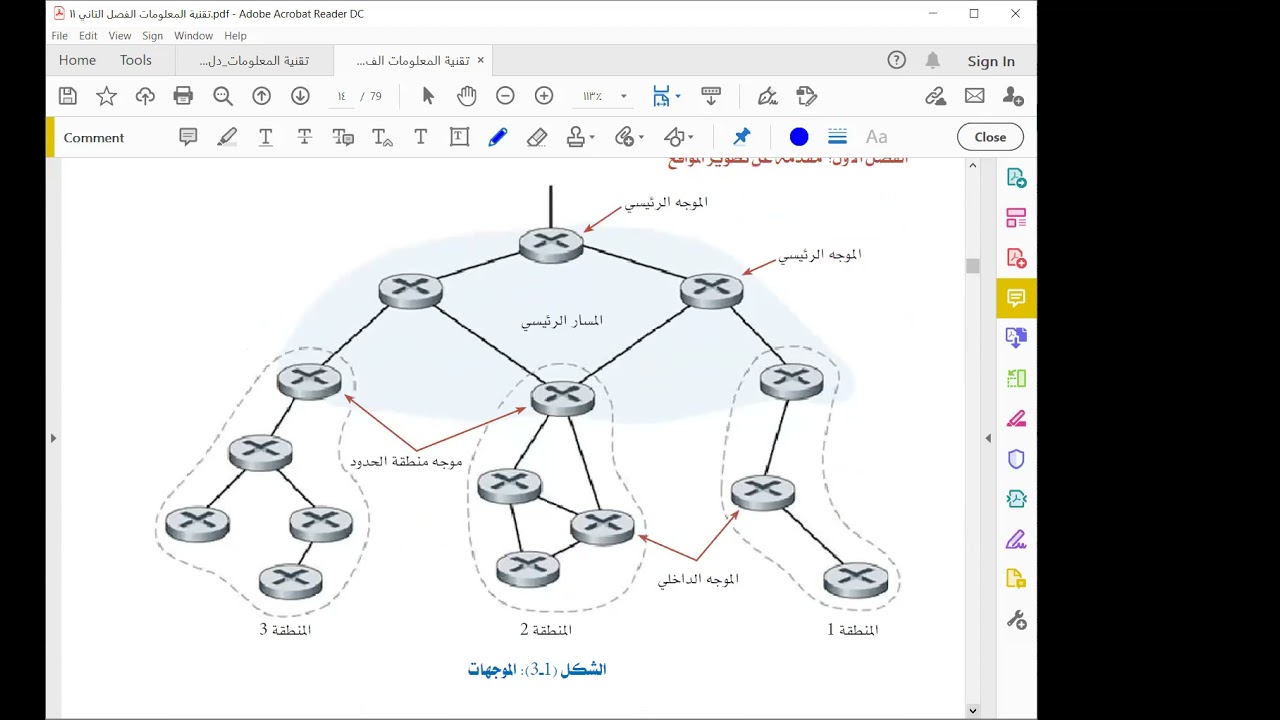
Task: Upload the file using the cloud arrow icon
Action: 145,96
